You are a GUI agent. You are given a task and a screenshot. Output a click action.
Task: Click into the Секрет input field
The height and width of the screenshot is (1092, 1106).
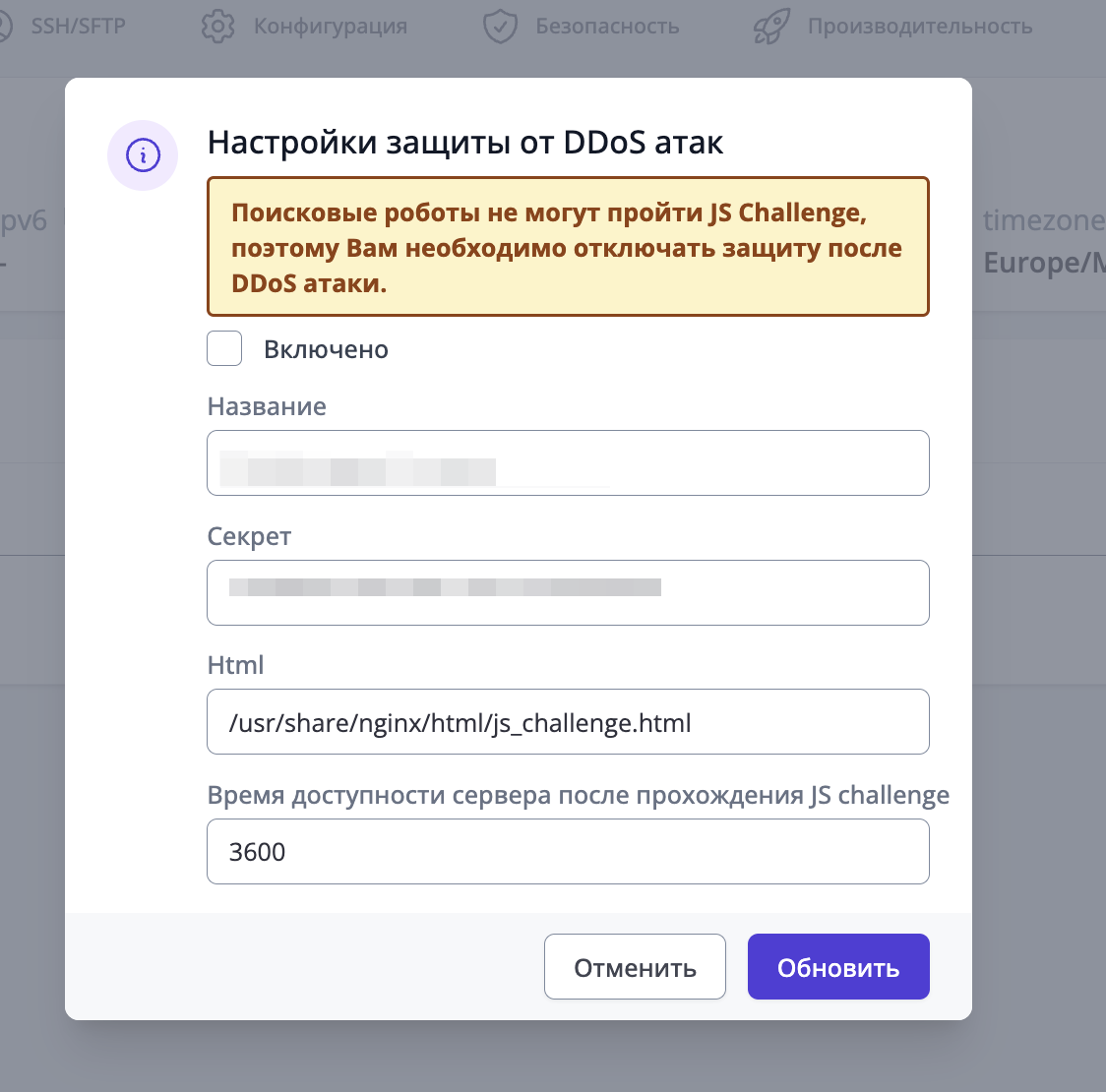pyautogui.click(x=568, y=592)
